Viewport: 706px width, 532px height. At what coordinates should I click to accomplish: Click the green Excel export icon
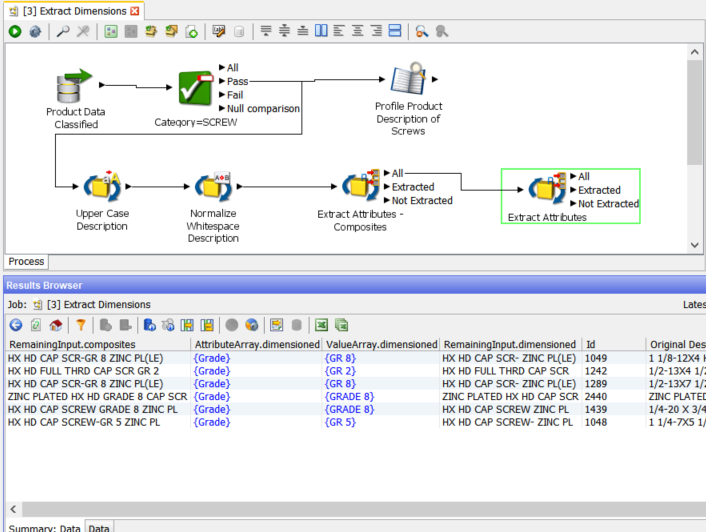(321, 325)
